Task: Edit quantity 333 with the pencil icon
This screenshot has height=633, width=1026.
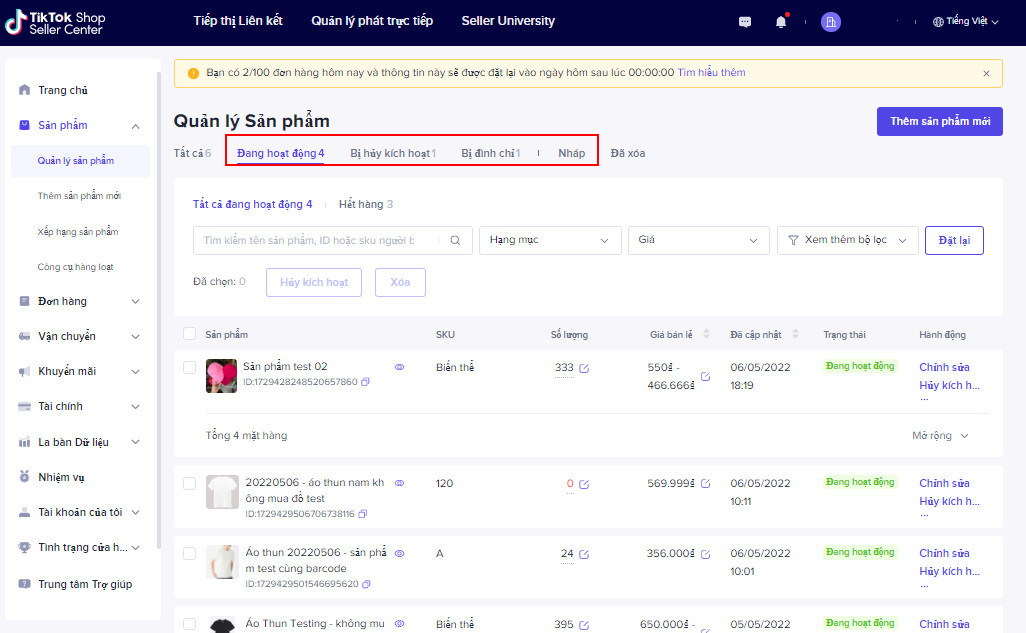Action: (x=584, y=368)
